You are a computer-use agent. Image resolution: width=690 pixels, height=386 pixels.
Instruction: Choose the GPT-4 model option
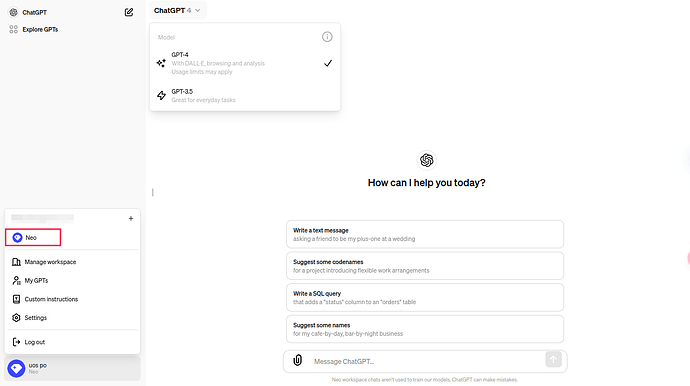245,63
